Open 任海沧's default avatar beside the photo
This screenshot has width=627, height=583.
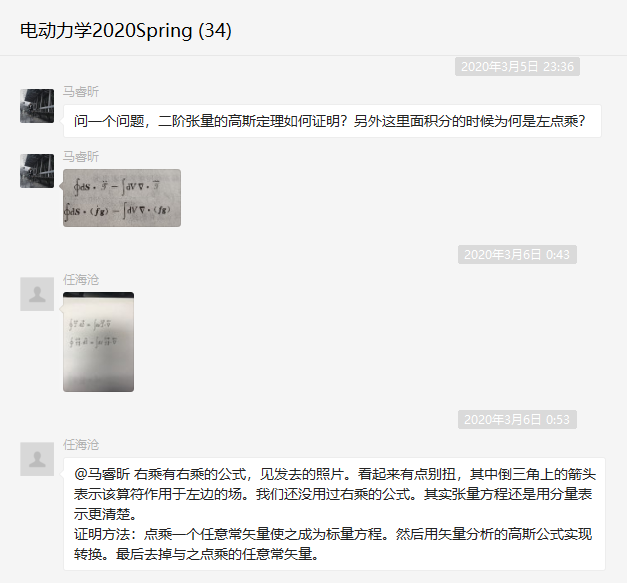click(37, 294)
